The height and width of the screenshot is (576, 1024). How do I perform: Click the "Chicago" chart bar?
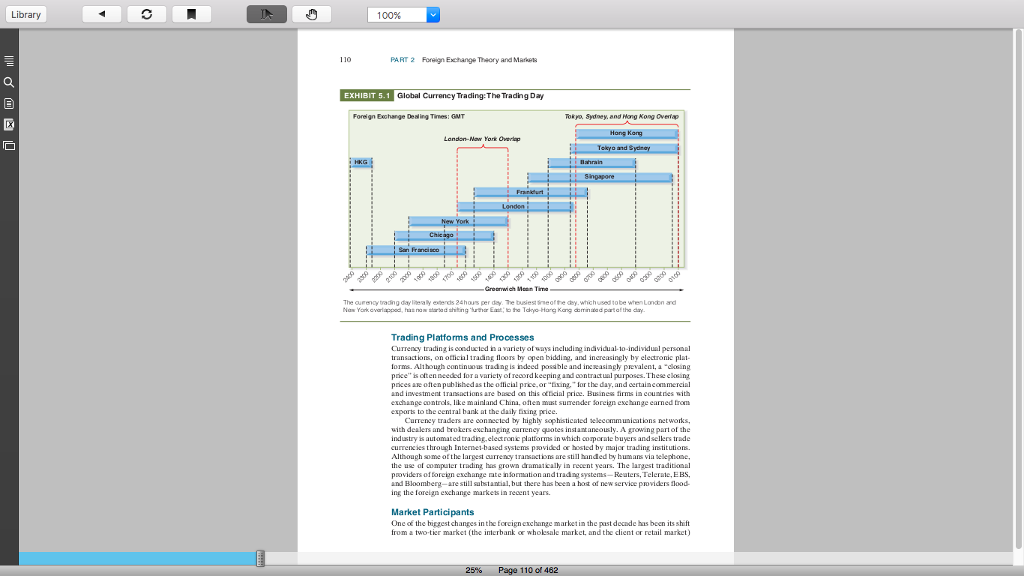click(443, 236)
